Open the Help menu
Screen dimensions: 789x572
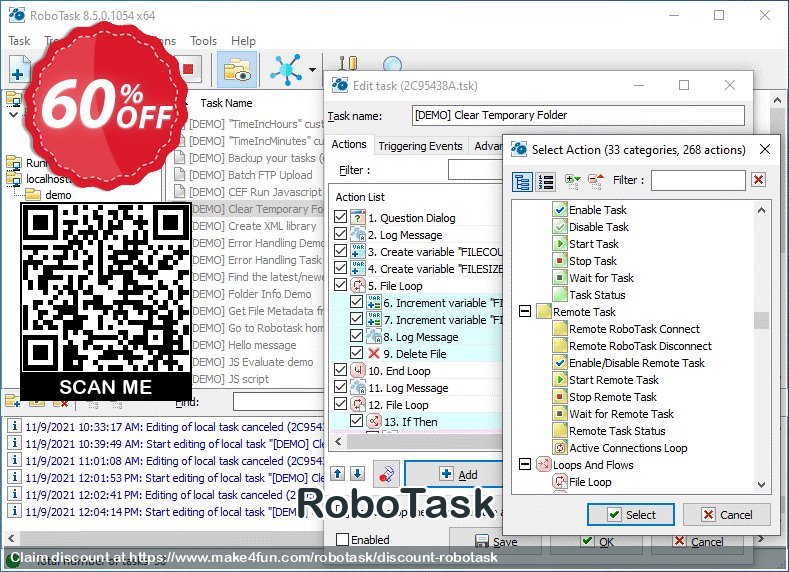point(243,41)
